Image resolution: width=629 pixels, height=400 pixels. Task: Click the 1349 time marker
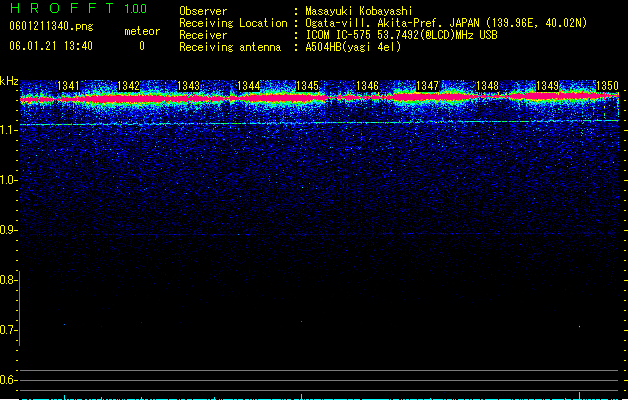pos(548,86)
